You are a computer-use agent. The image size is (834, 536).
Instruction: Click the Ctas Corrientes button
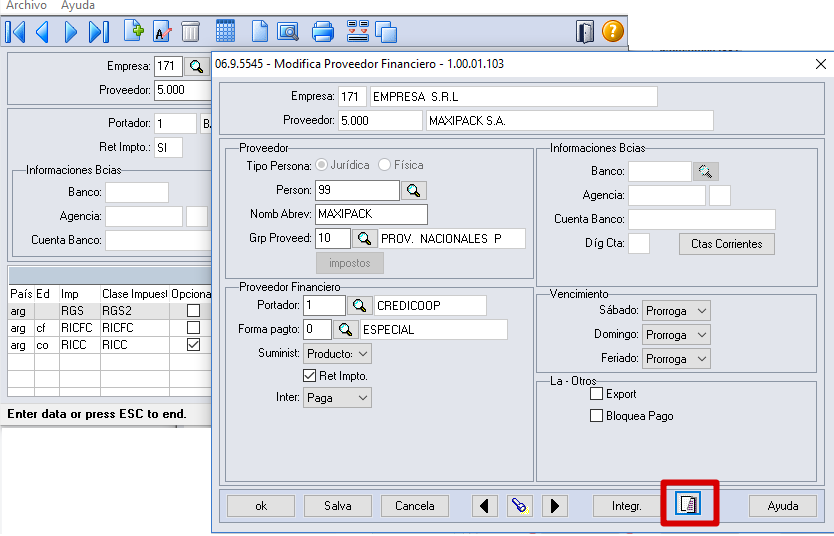(x=727, y=244)
